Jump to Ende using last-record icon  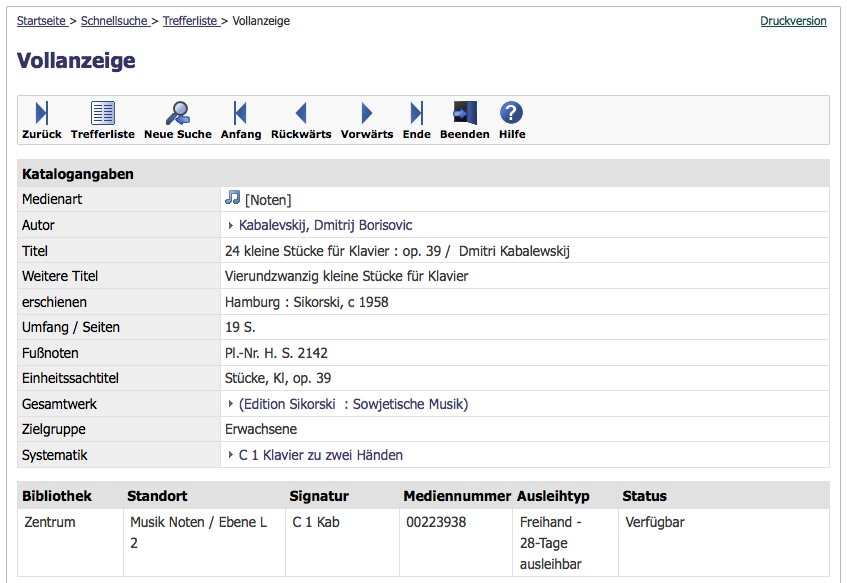point(416,113)
